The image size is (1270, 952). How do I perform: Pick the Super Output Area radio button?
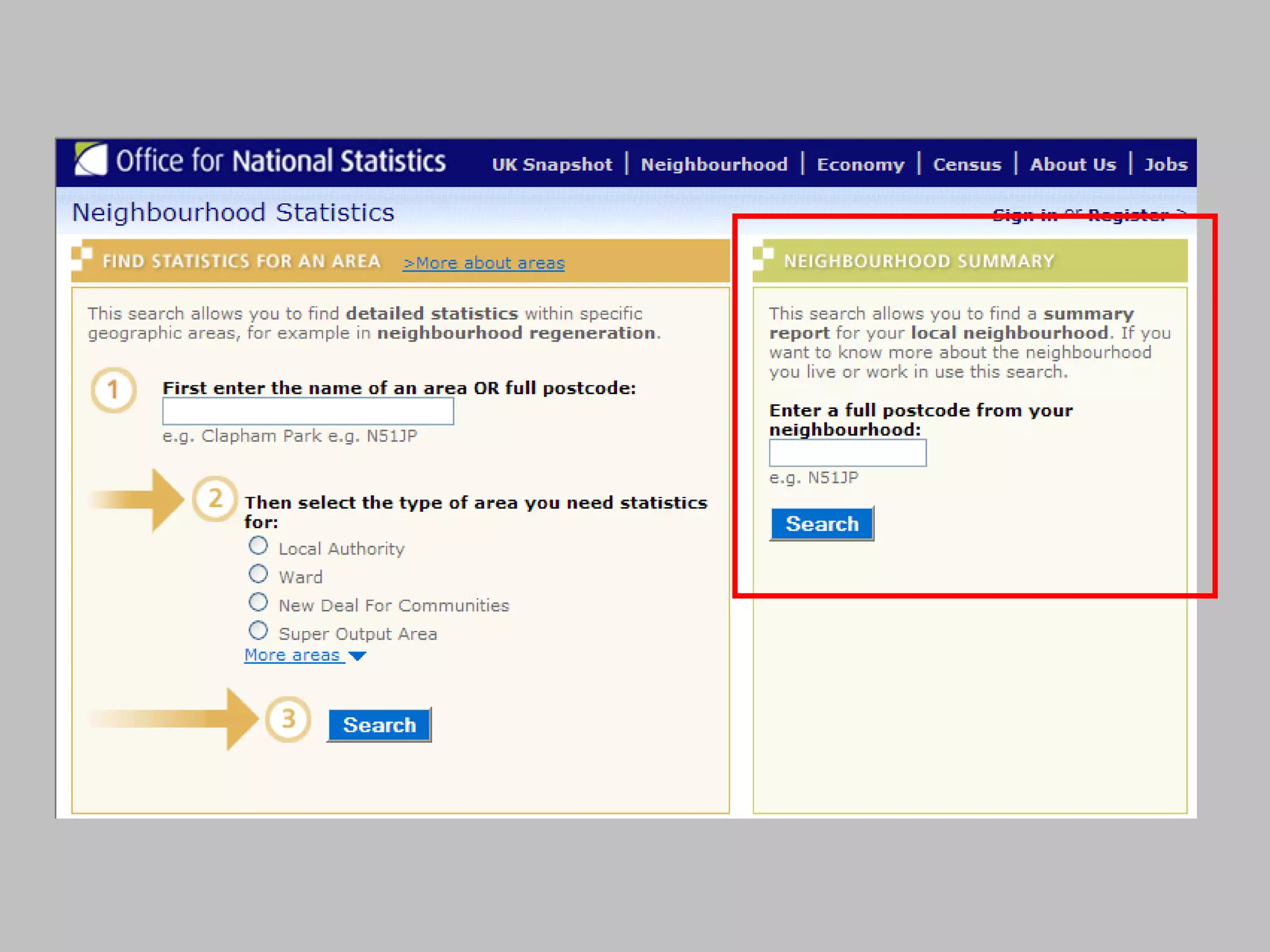tap(258, 631)
